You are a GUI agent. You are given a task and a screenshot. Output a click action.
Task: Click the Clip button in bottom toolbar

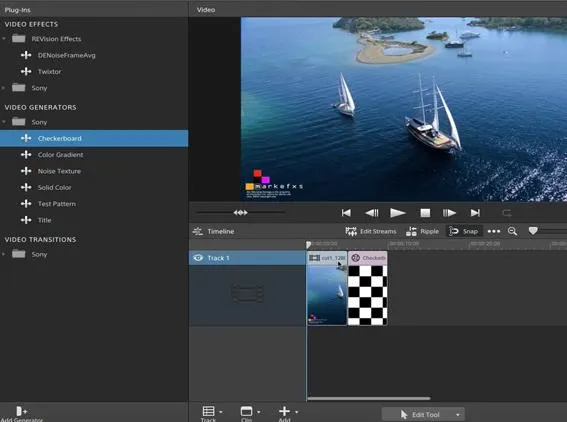pyautogui.click(x=246, y=414)
